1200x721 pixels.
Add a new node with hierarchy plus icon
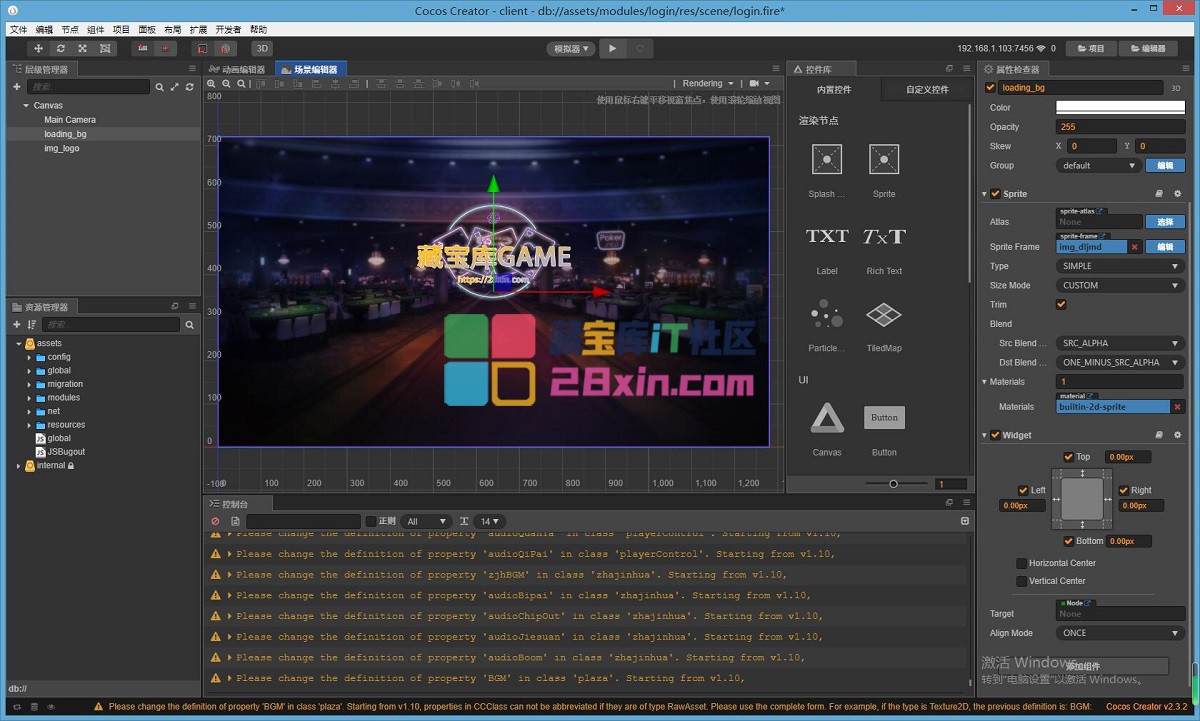(x=17, y=87)
